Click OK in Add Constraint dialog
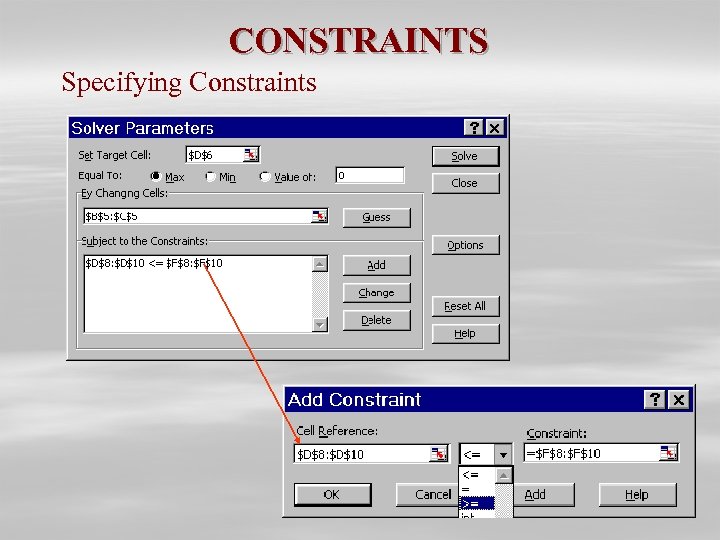The height and width of the screenshot is (540, 720). pyautogui.click(x=332, y=495)
